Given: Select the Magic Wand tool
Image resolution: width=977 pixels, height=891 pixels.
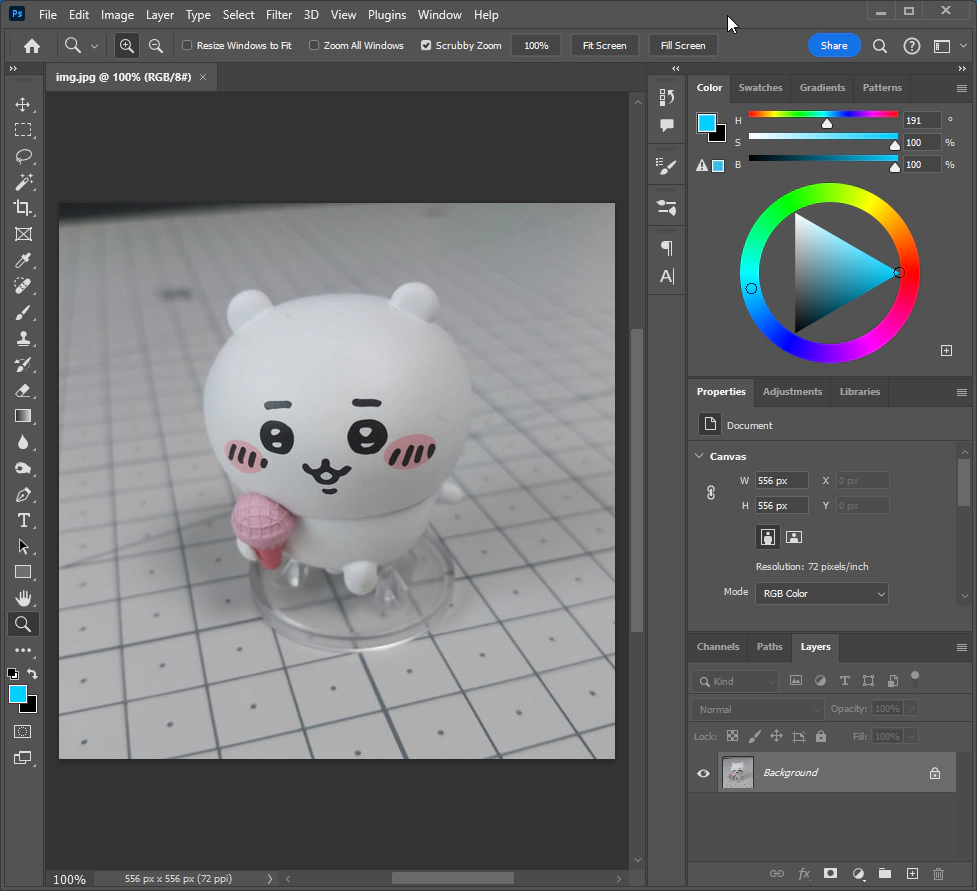Looking at the screenshot, I should 23,182.
